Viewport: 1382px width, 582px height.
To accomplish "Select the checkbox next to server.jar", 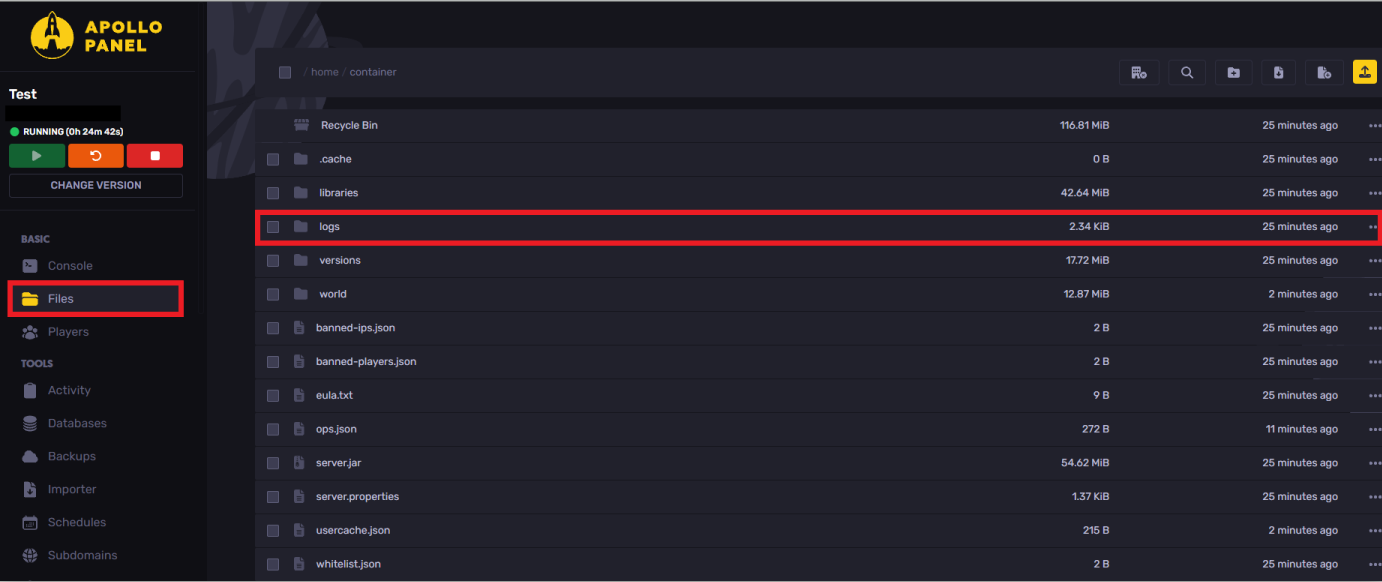I will point(273,463).
